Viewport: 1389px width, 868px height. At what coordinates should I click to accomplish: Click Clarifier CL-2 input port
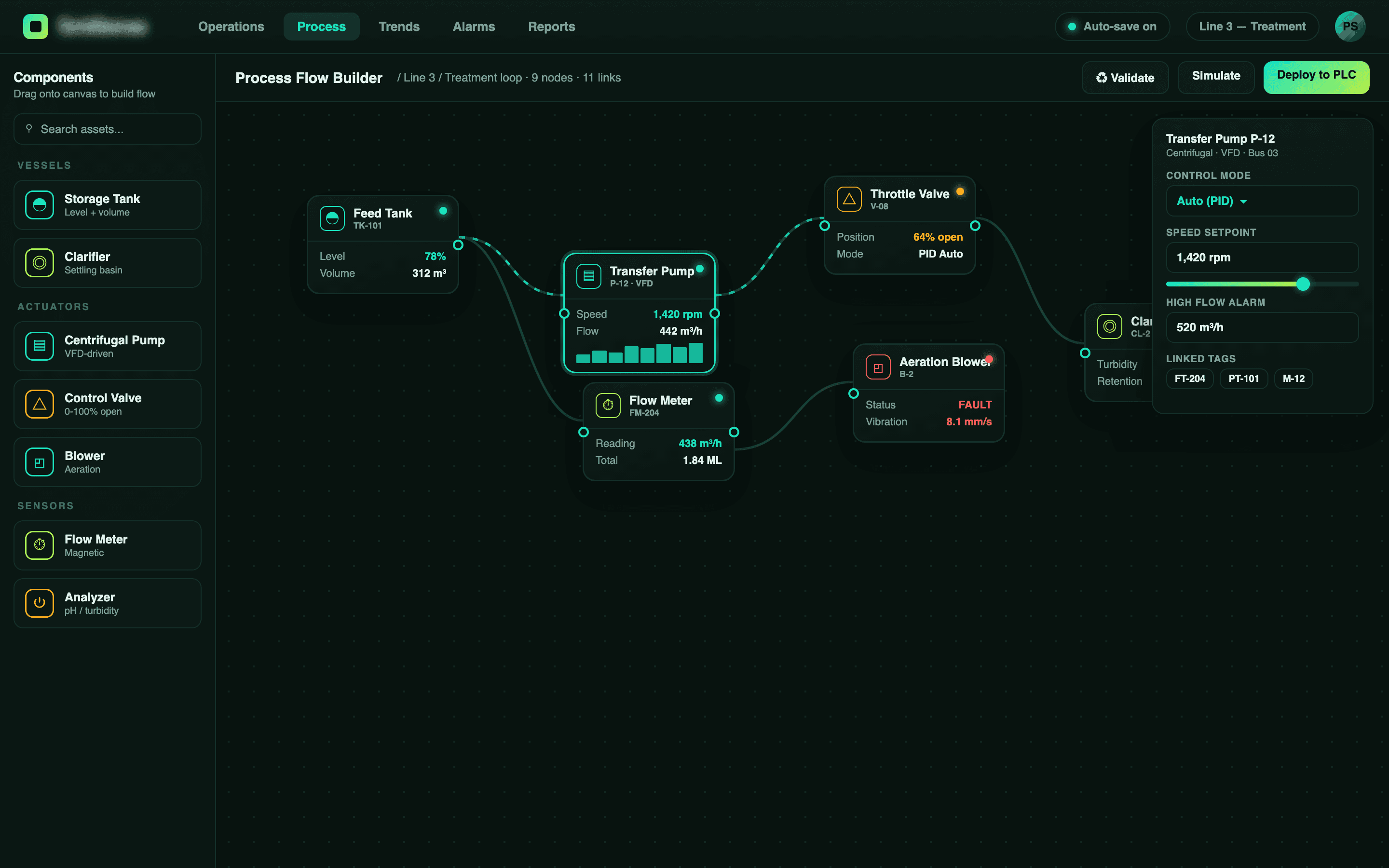1085,353
